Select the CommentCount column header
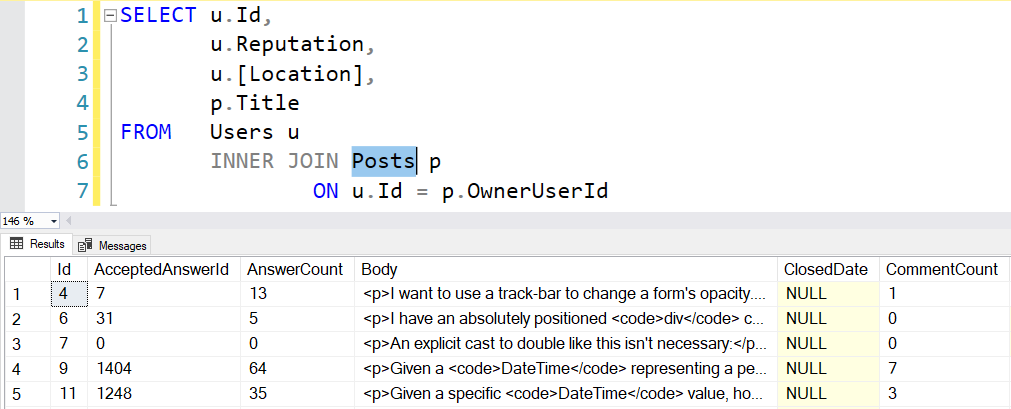This screenshot has height=409, width=1011. pos(943,269)
